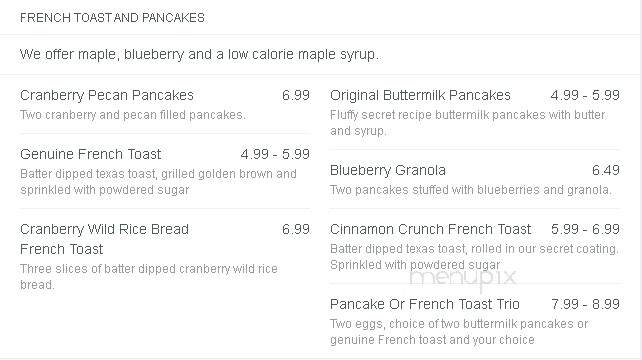Click the Trio description about two eggs
The image size is (642, 360).
tap(459, 332)
